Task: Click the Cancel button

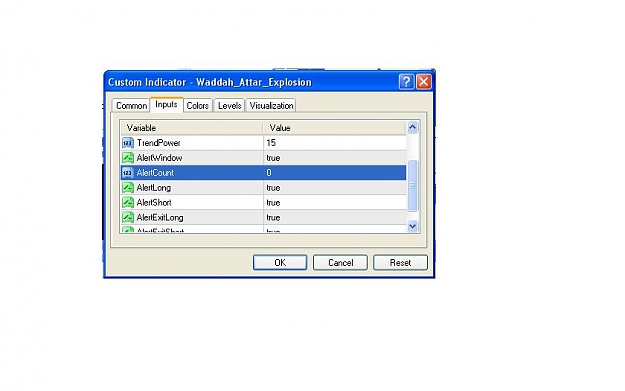Action: click(340, 263)
